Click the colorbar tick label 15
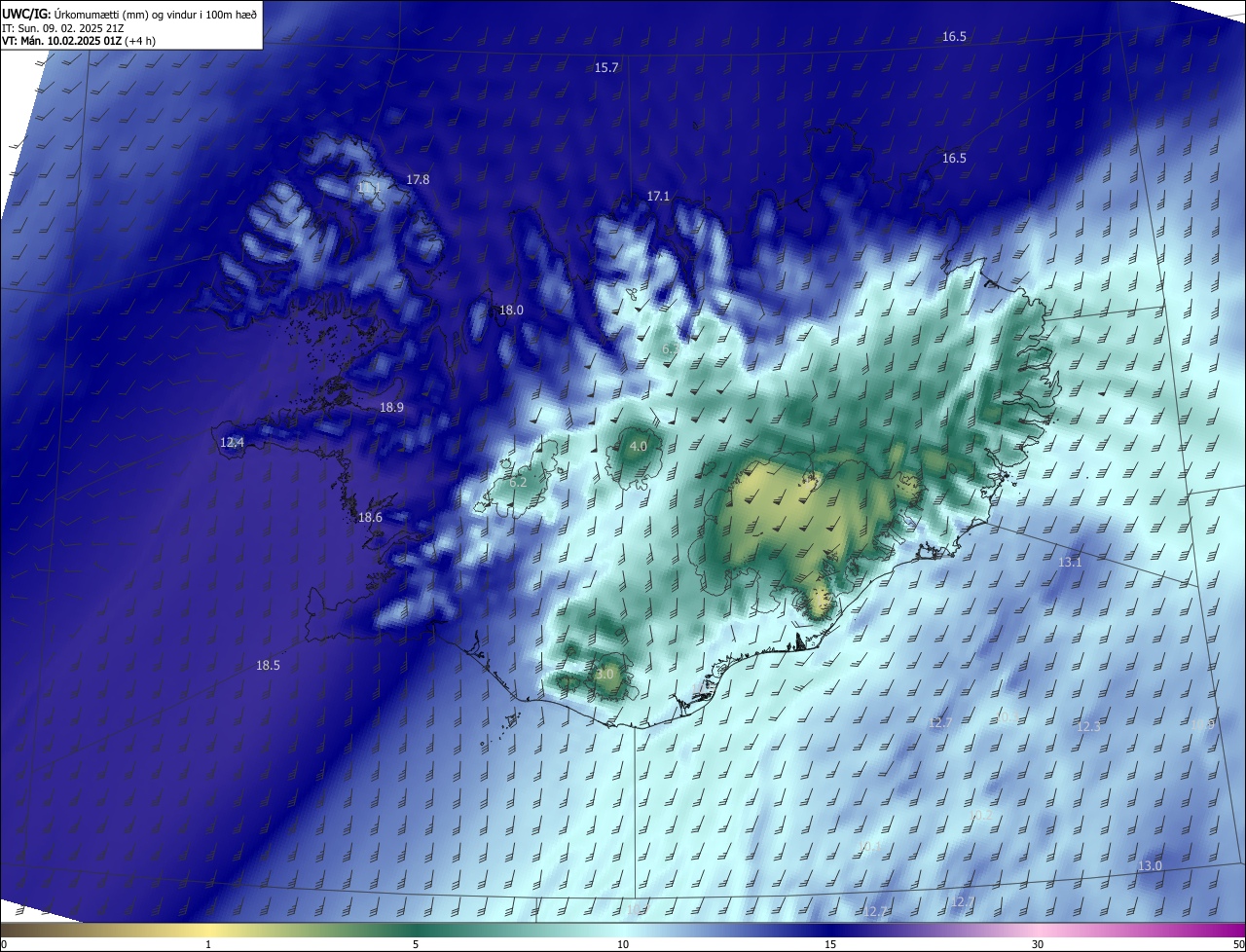 point(830,944)
